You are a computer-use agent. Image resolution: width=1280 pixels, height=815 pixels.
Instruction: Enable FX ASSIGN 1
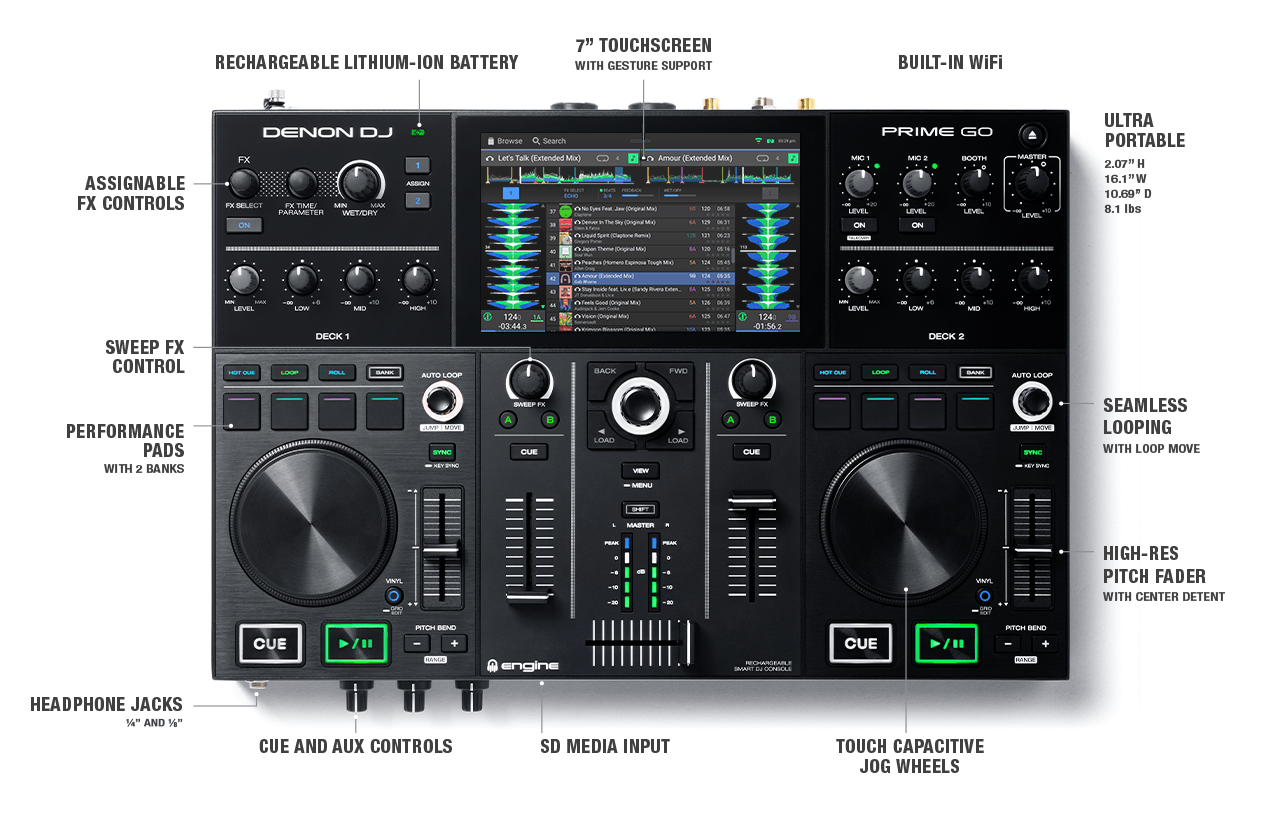(417, 165)
